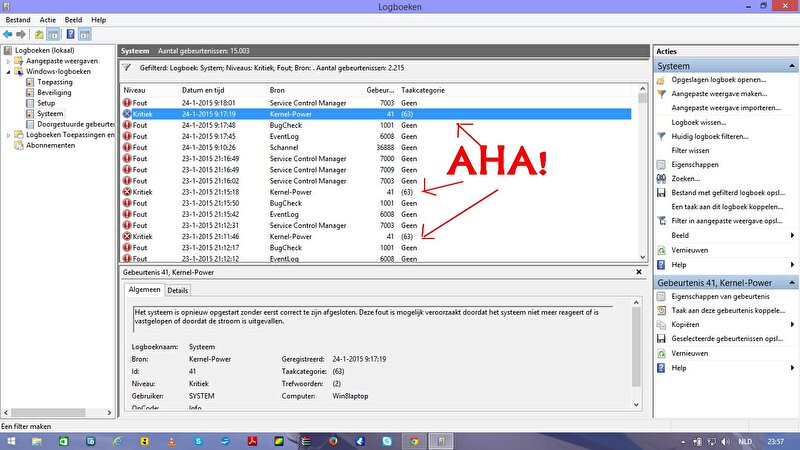Image resolution: width=800 pixels, height=450 pixels.
Task: Collapse the 'Windows-logboeken' tree node
Action: pos(9,71)
